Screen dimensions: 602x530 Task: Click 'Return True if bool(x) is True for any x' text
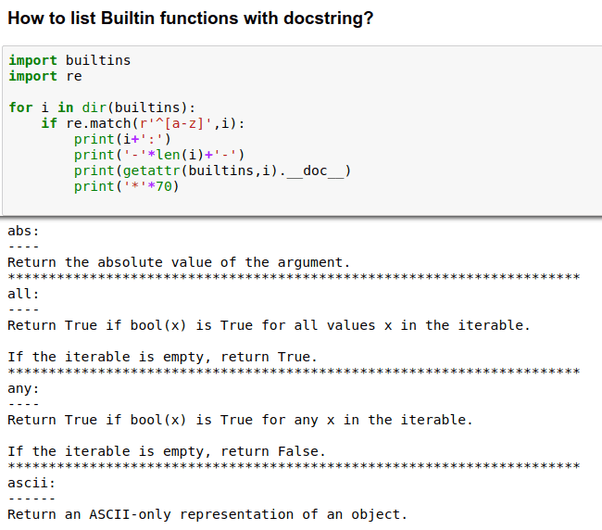[171, 420]
